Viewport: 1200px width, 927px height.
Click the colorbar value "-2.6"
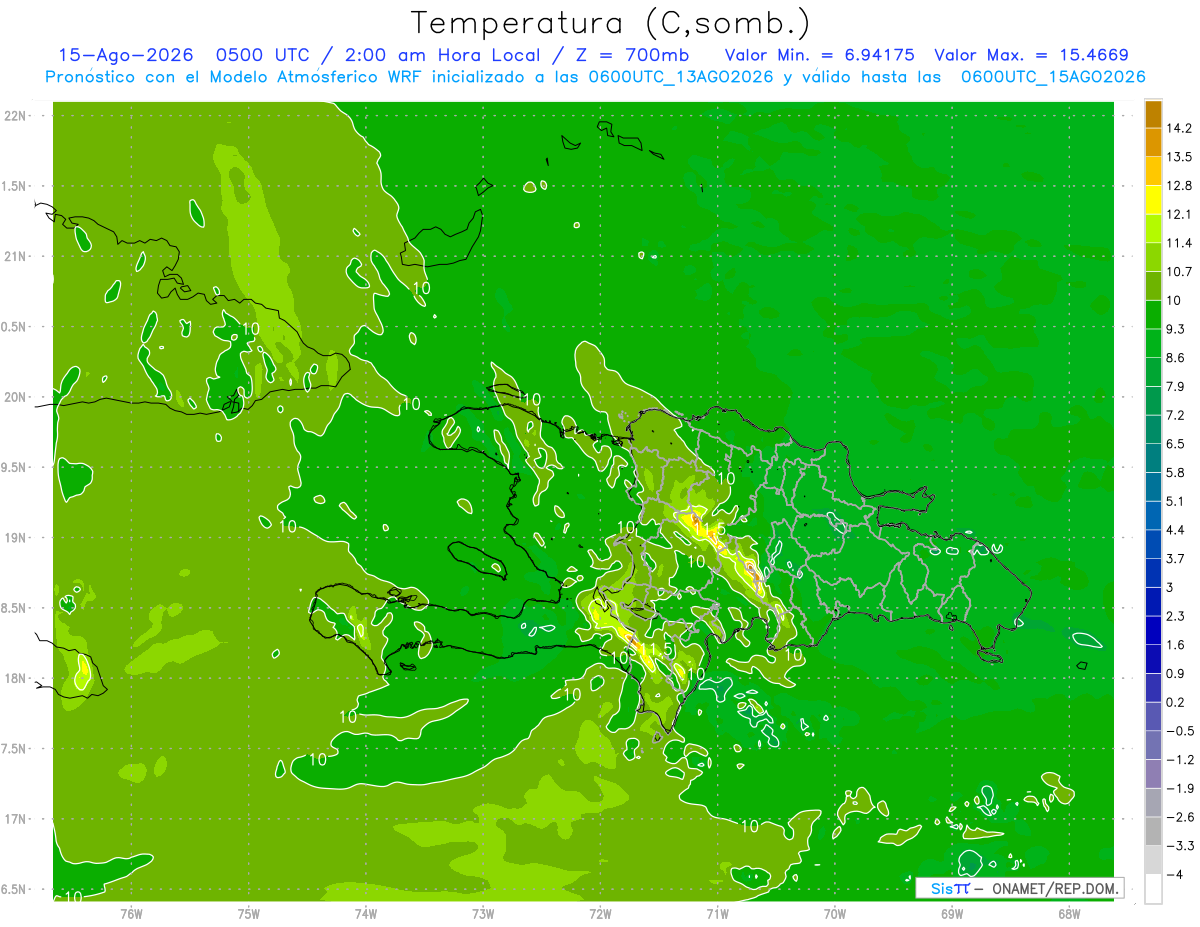1179,816
